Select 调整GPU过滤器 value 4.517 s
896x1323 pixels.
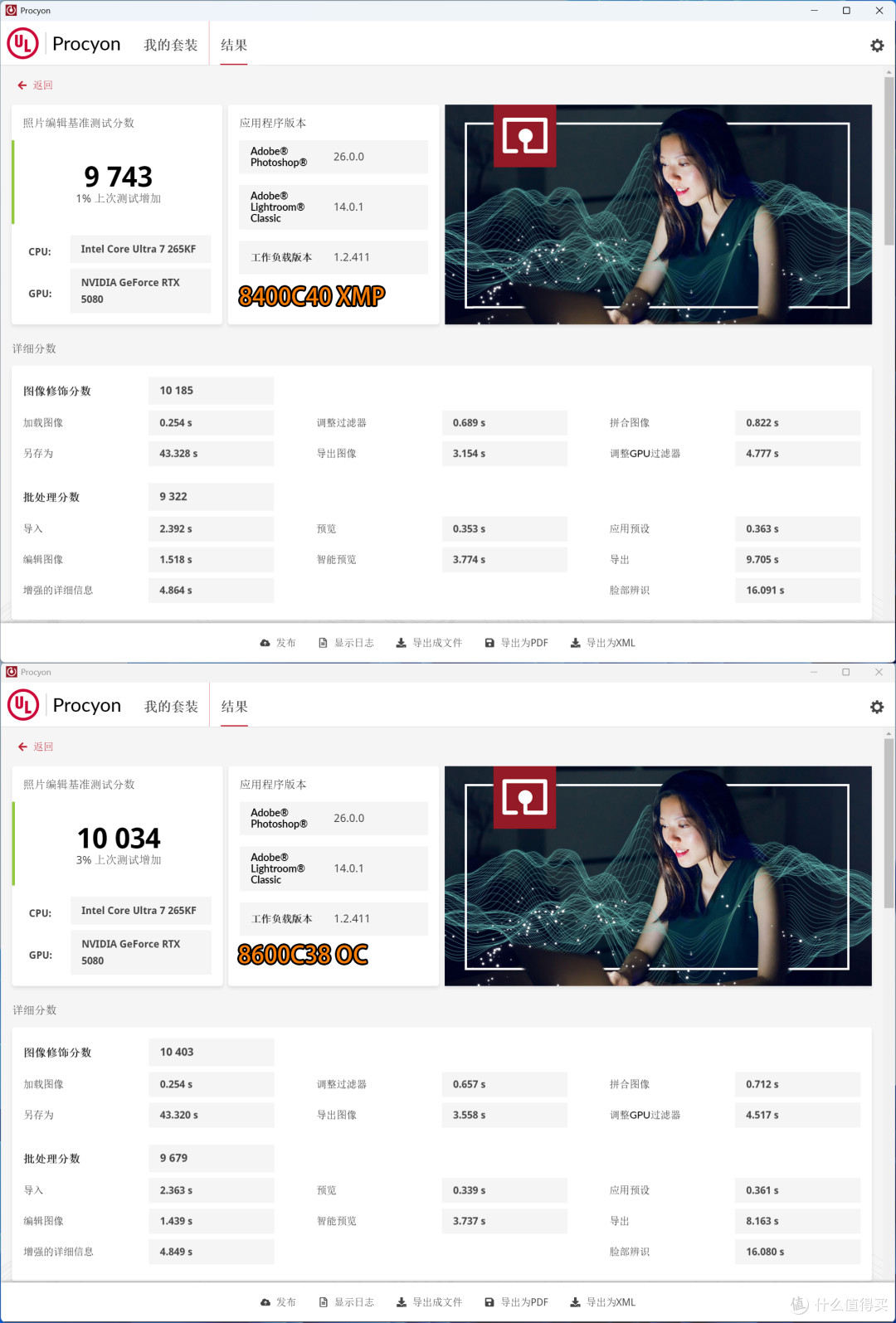(x=797, y=1115)
